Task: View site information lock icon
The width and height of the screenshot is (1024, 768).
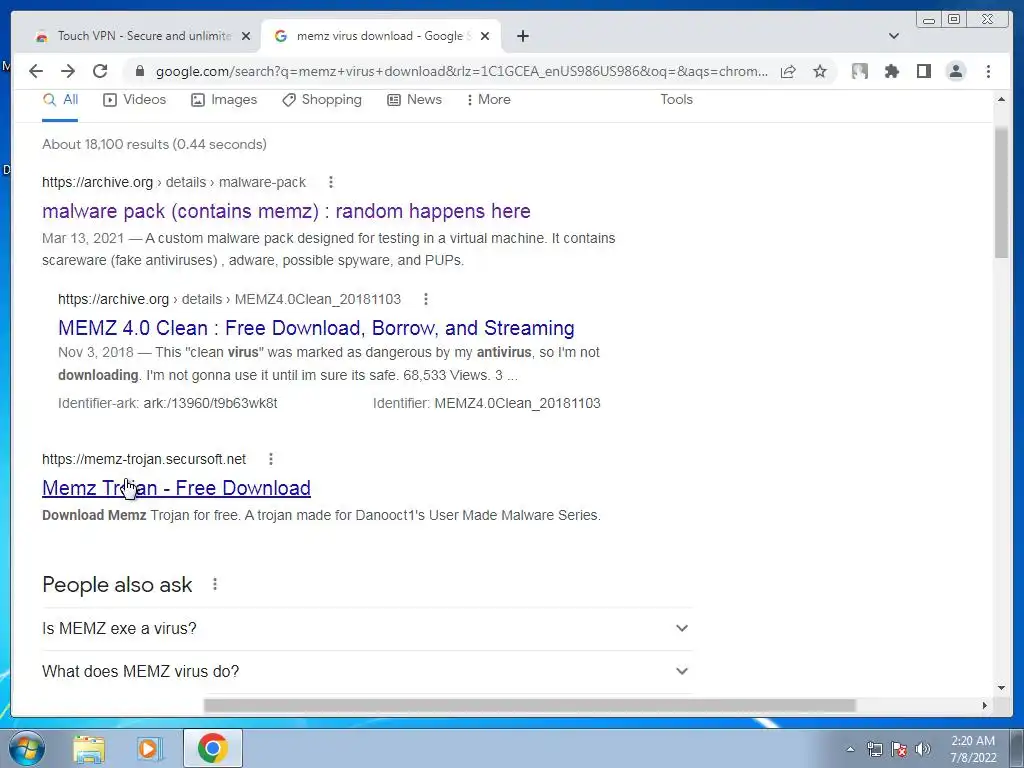Action: (139, 71)
